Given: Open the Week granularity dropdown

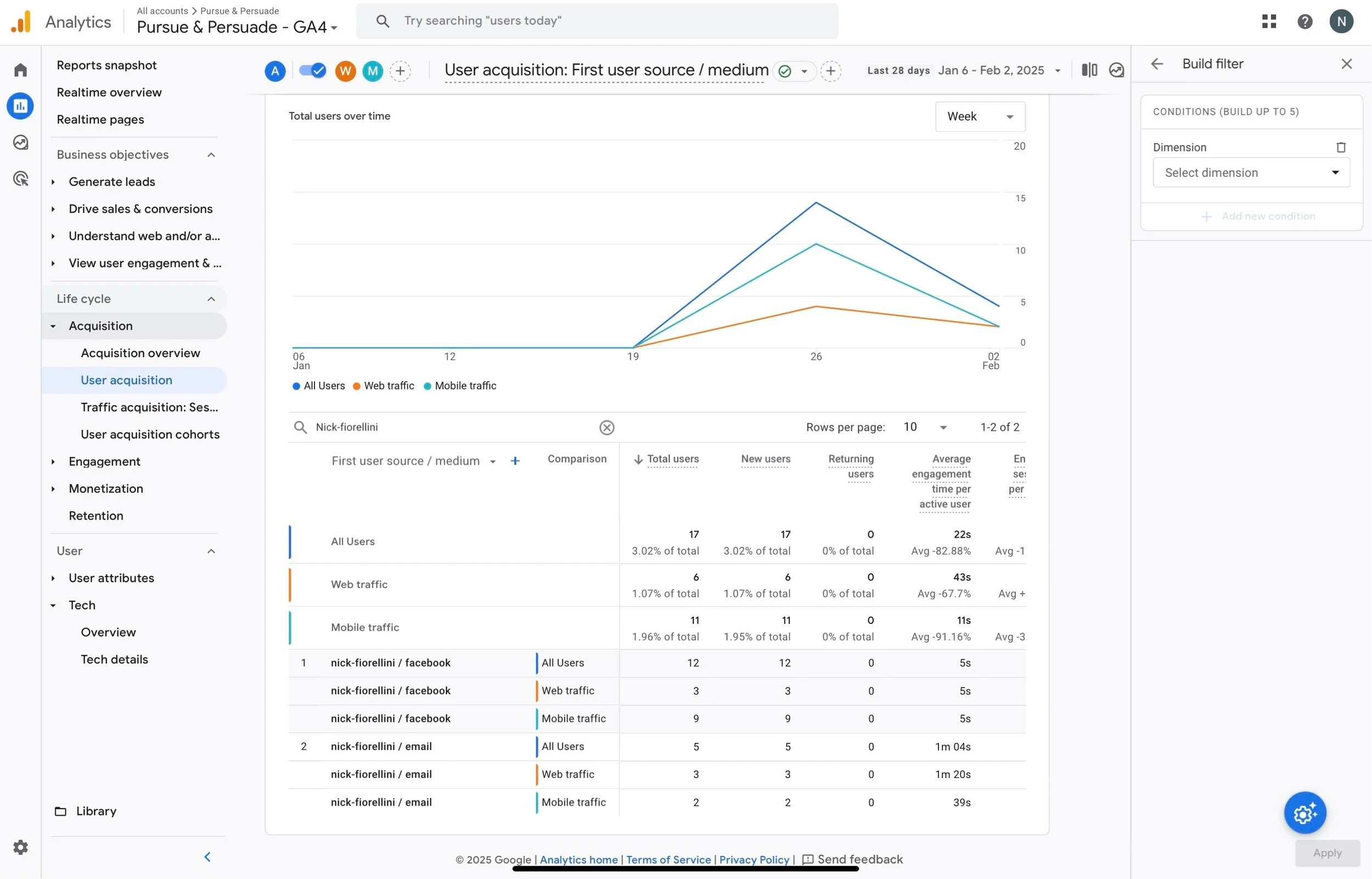Looking at the screenshot, I should tap(980, 116).
